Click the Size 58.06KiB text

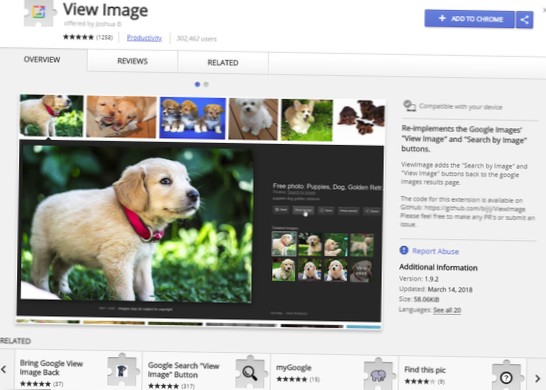point(419,299)
